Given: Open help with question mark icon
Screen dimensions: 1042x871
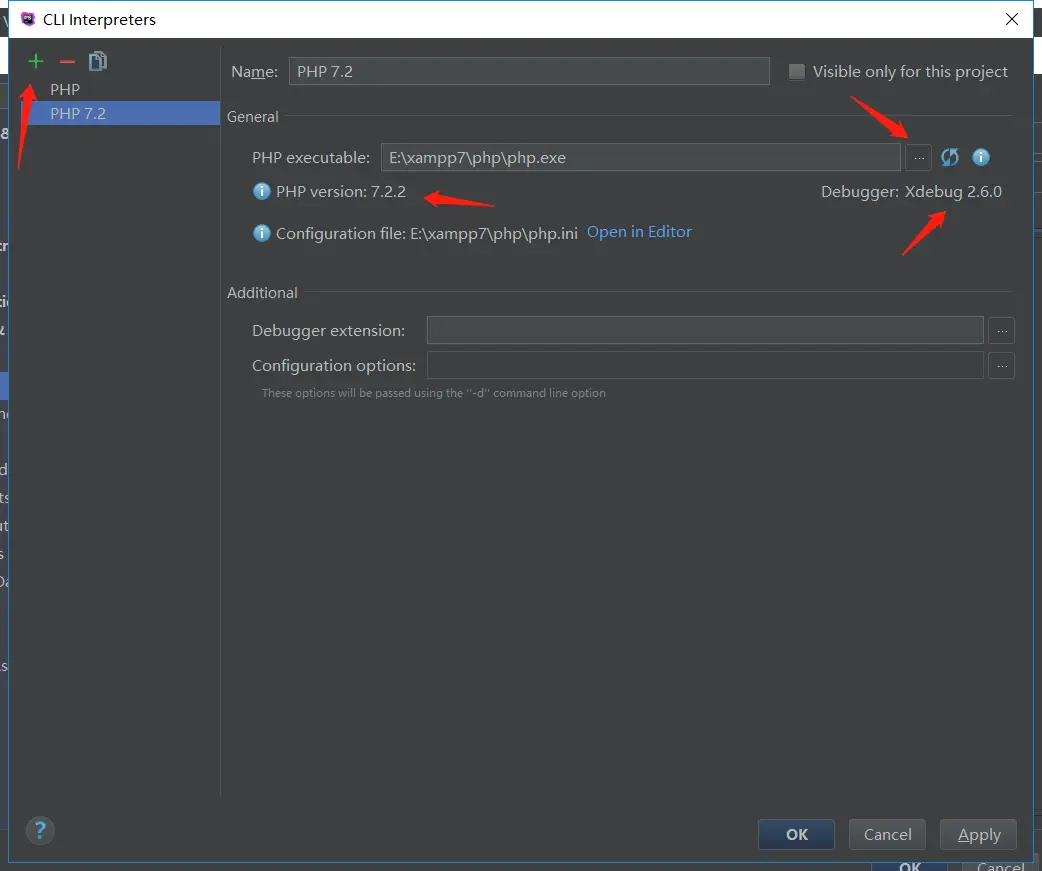Looking at the screenshot, I should 40,830.
